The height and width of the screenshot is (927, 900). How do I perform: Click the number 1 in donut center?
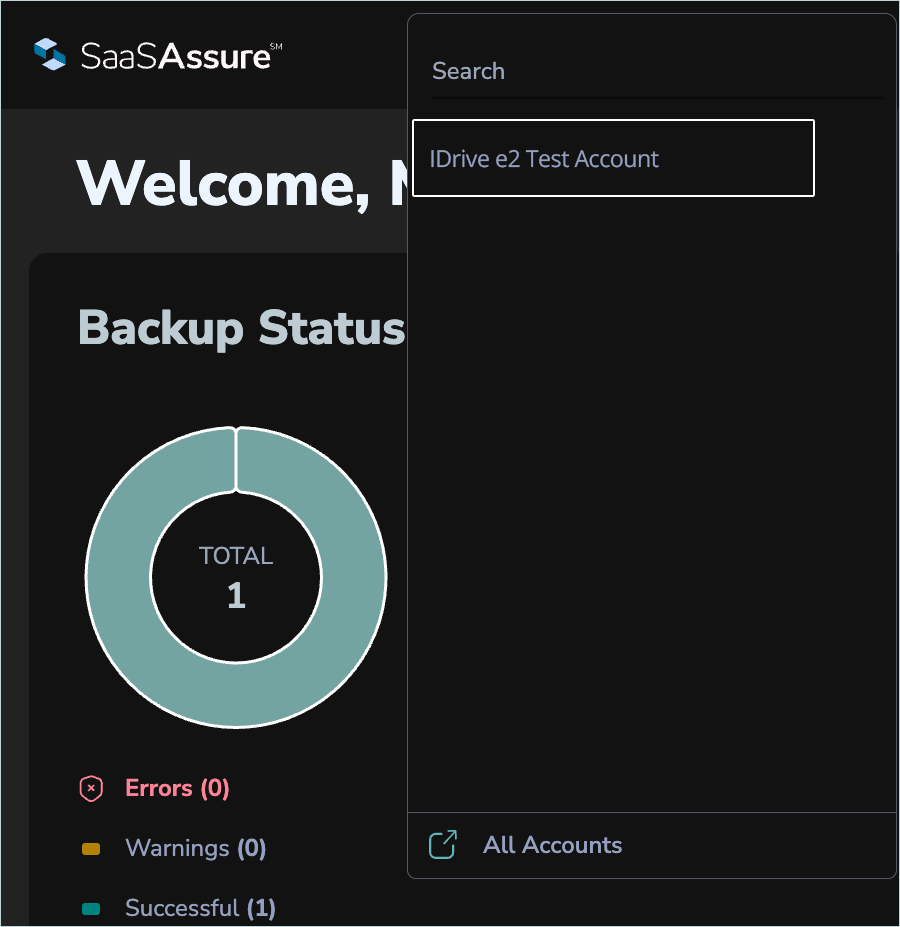[x=236, y=596]
